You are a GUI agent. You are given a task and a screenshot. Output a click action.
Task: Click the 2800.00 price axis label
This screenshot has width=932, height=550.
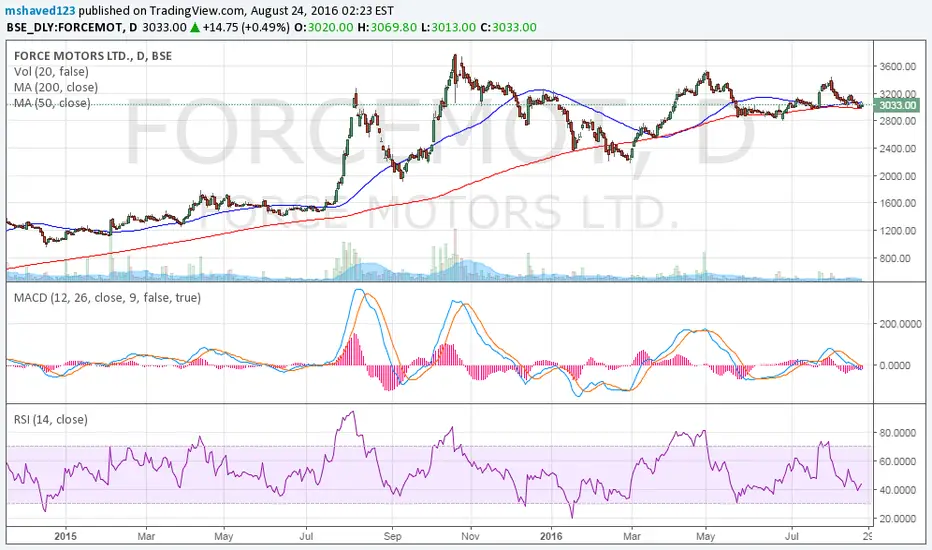tap(898, 121)
